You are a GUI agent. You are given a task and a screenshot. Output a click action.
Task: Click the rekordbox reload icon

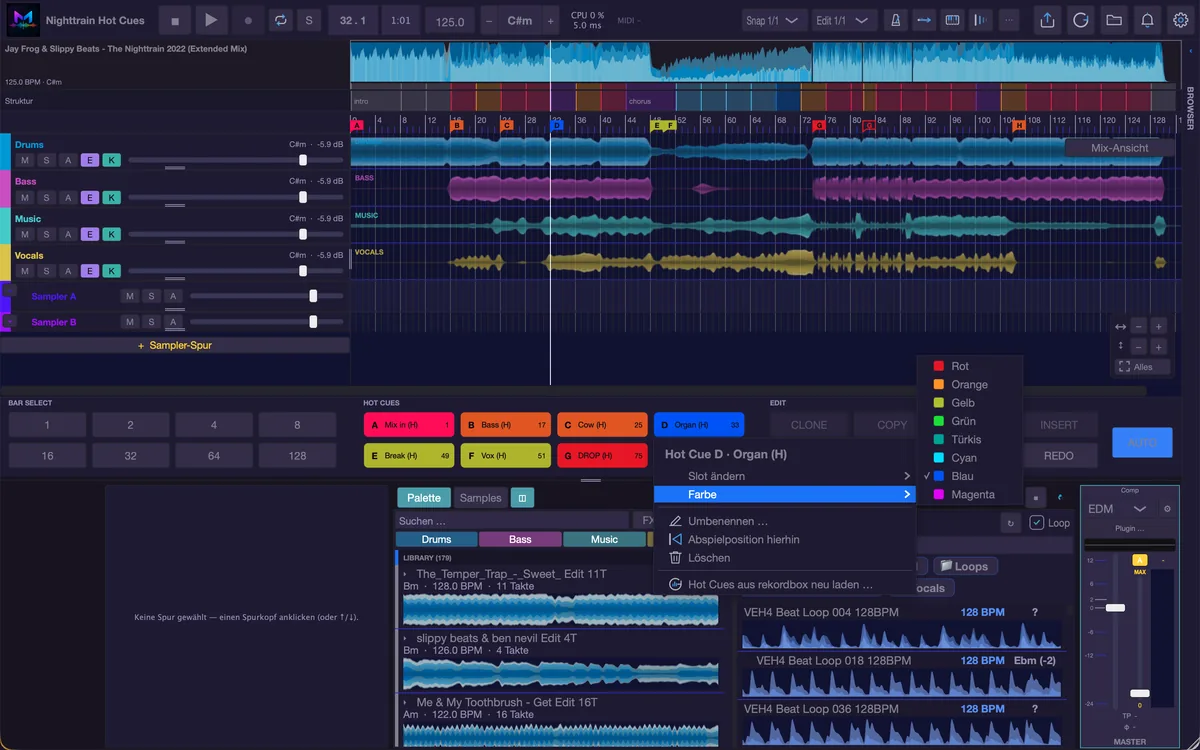[676, 584]
